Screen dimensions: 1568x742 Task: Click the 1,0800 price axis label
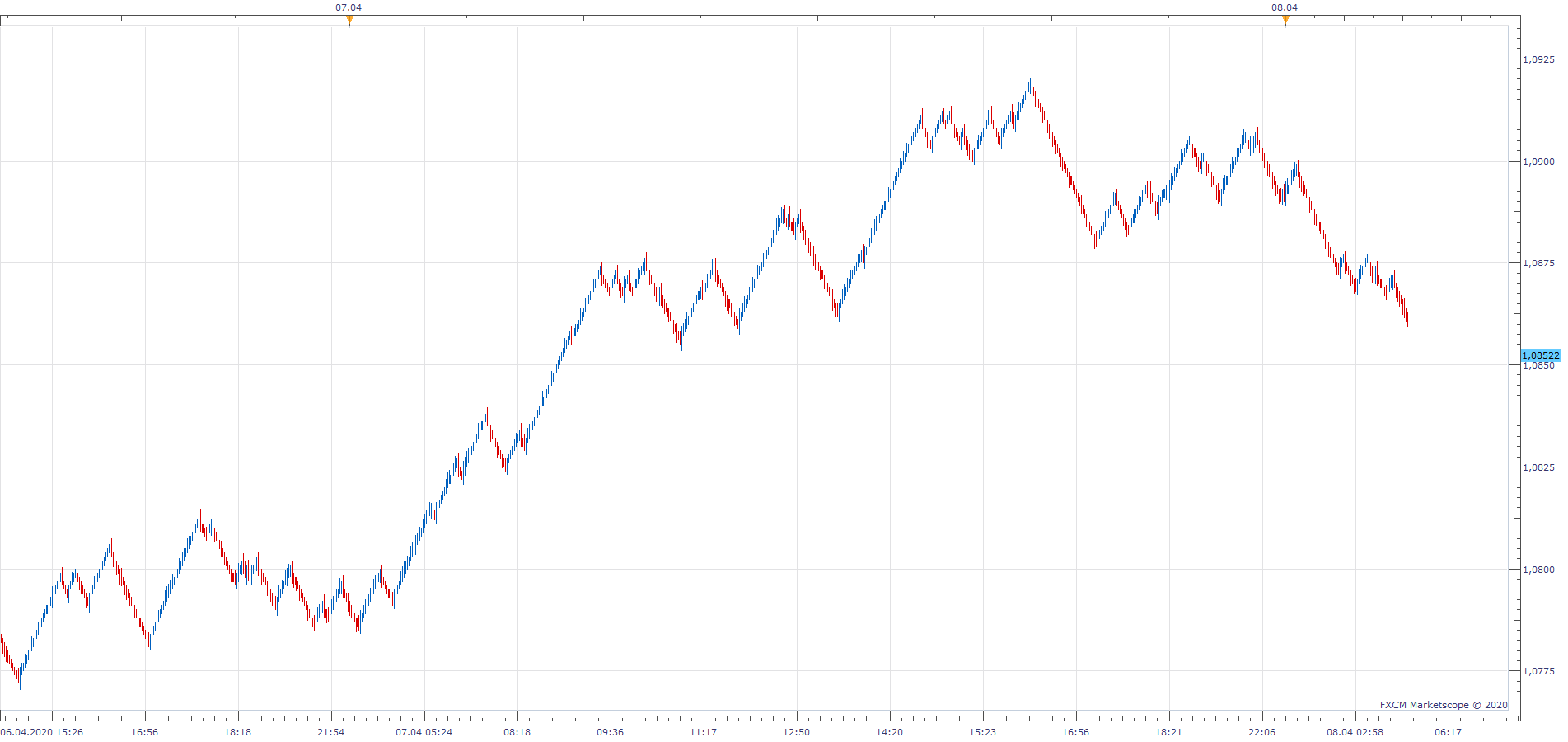click(x=1538, y=570)
